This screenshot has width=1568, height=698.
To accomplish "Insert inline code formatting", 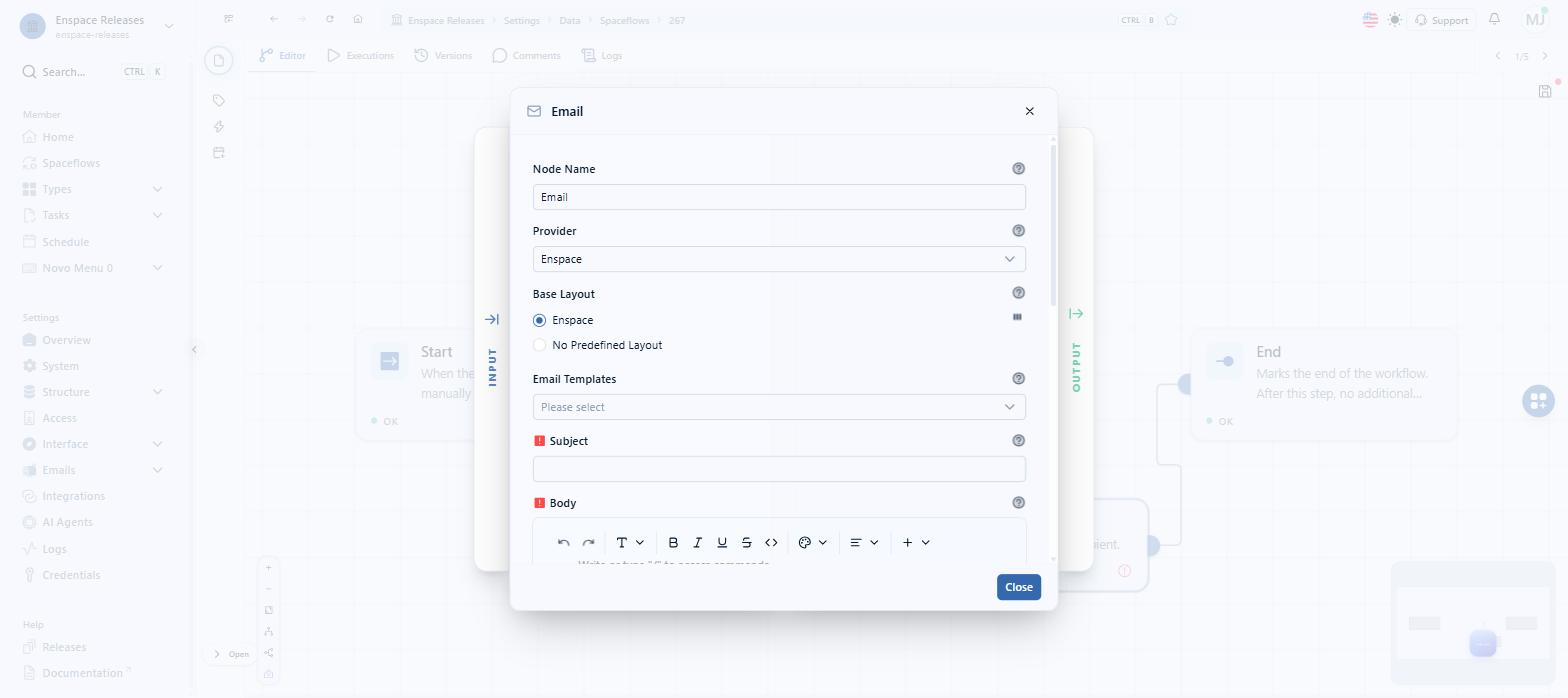I will point(771,542).
